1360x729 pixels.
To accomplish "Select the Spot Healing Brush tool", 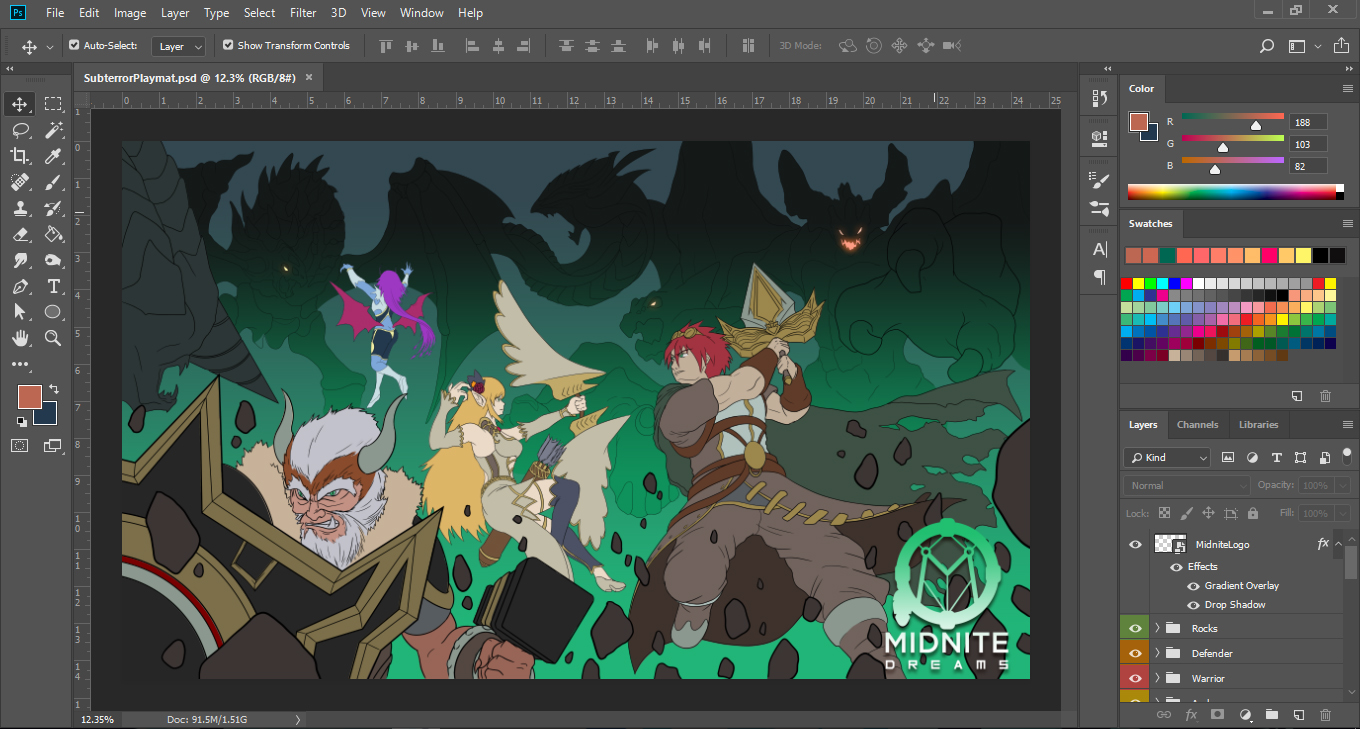I will (20, 182).
